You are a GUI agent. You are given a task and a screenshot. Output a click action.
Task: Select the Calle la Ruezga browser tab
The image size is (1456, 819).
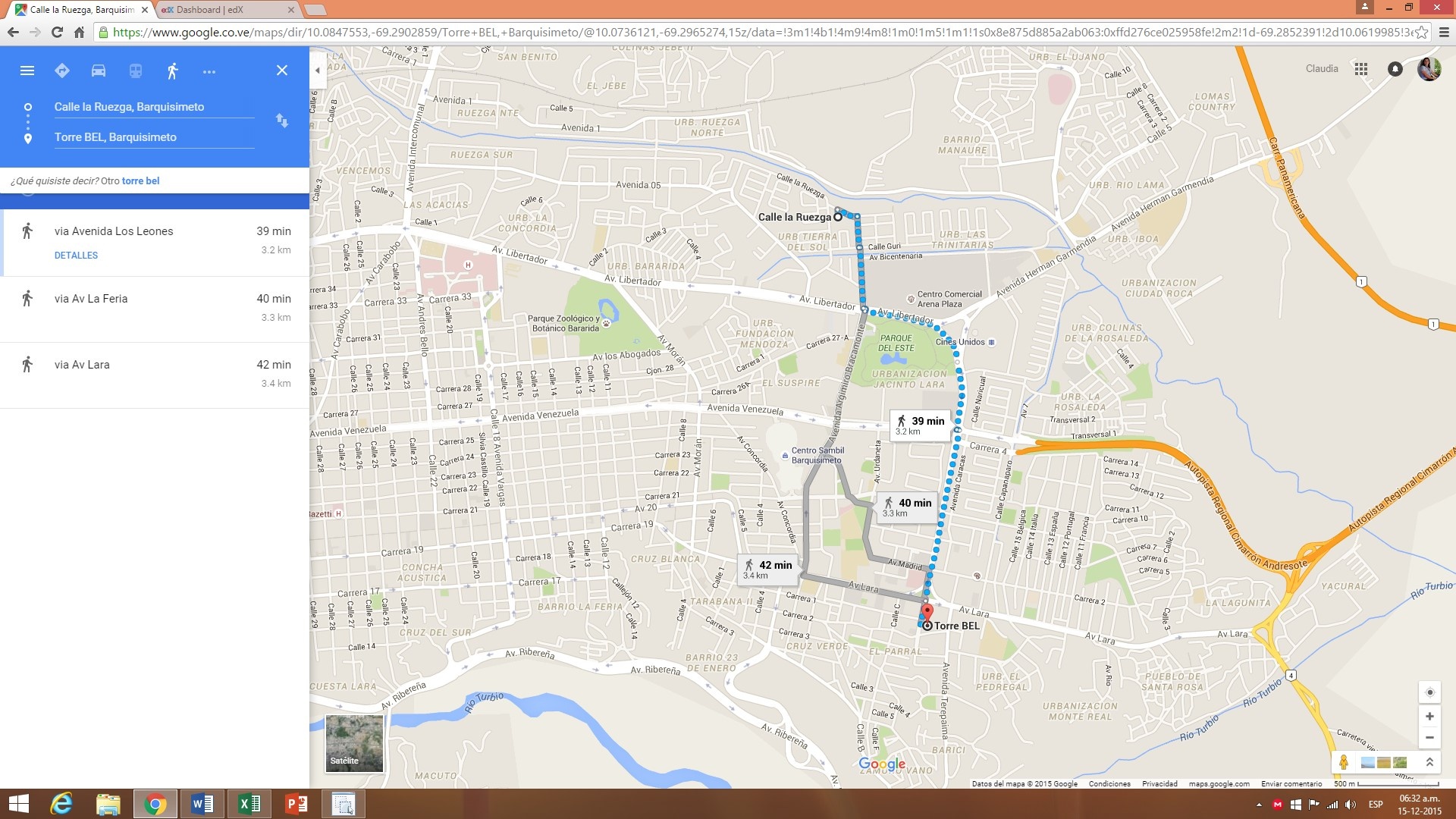(x=80, y=10)
